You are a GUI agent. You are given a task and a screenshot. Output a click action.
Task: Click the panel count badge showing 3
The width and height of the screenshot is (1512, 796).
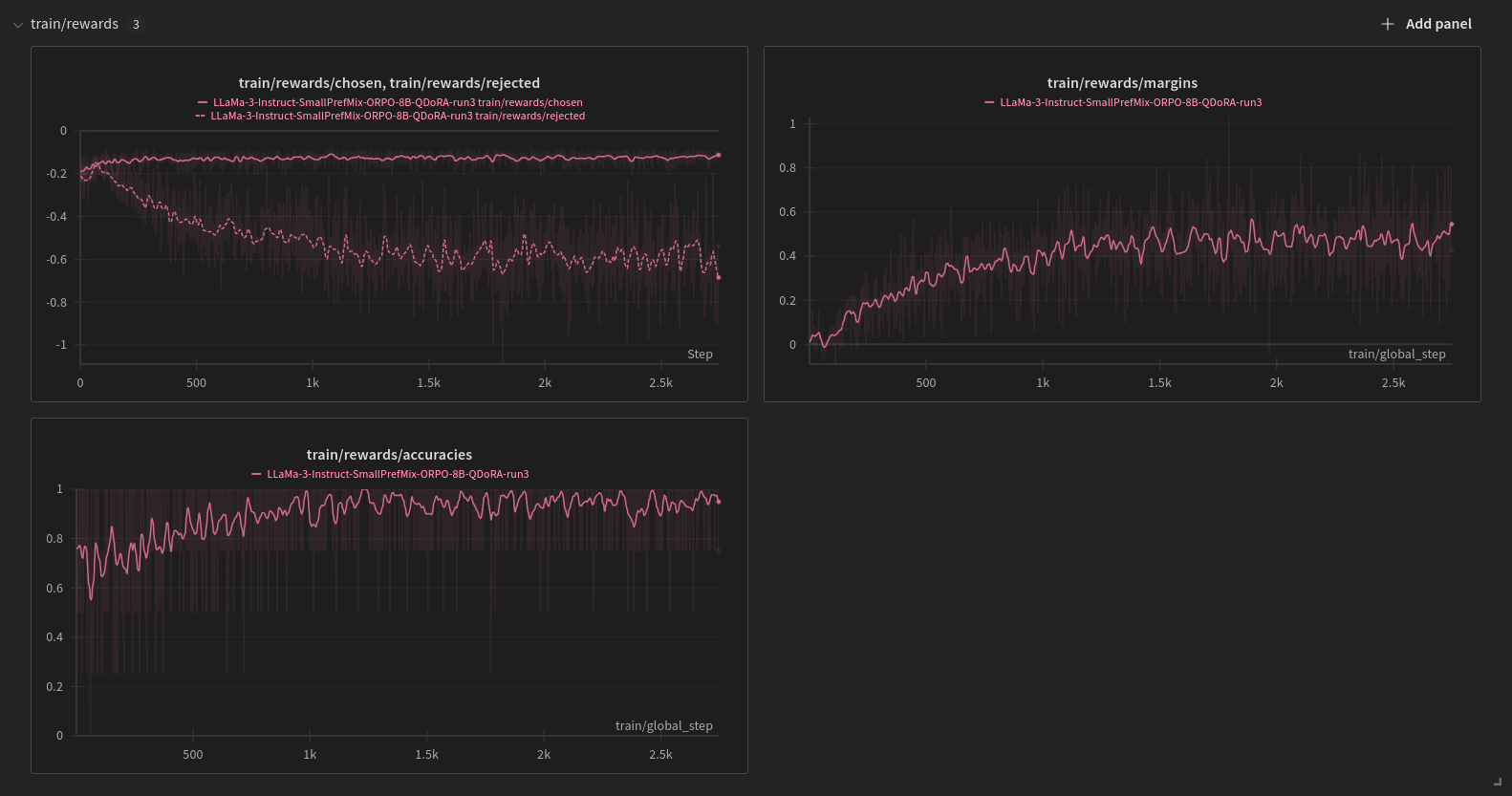[136, 25]
